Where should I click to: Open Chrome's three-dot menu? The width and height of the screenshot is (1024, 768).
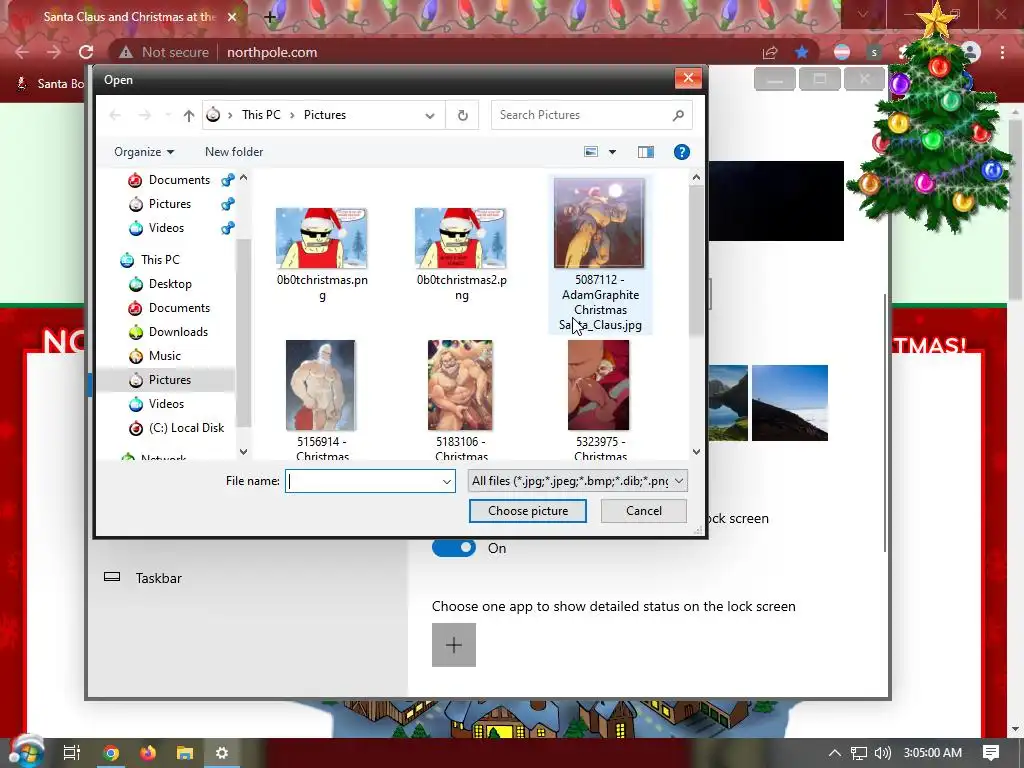click(x=1002, y=52)
